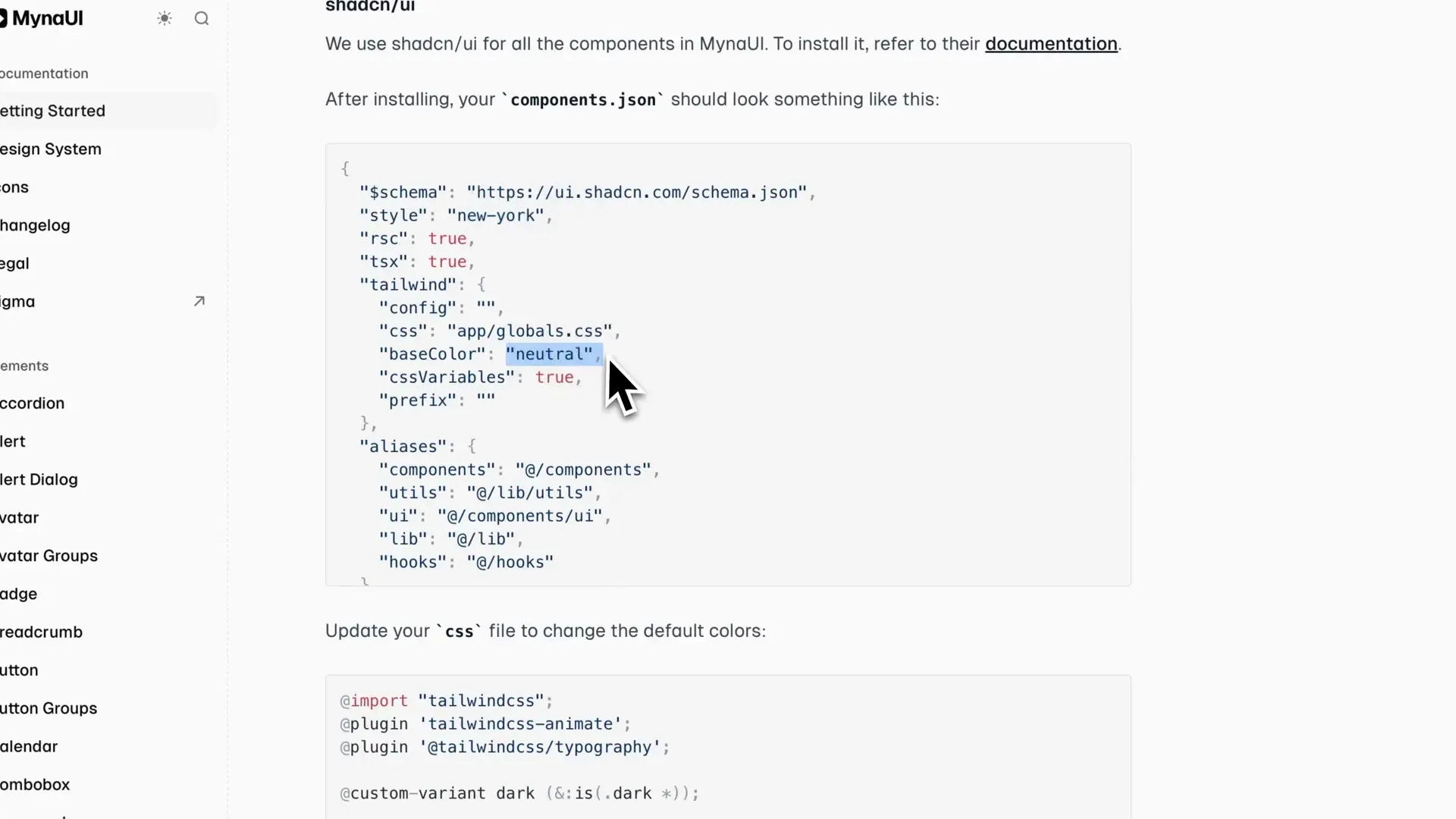Click the schema URL in the code block
Viewport: 1456px width, 819px height.
(637, 193)
